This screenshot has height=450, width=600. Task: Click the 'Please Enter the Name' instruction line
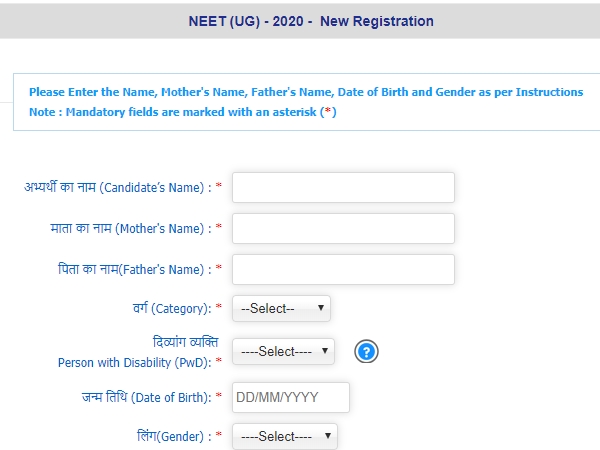tap(306, 92)
